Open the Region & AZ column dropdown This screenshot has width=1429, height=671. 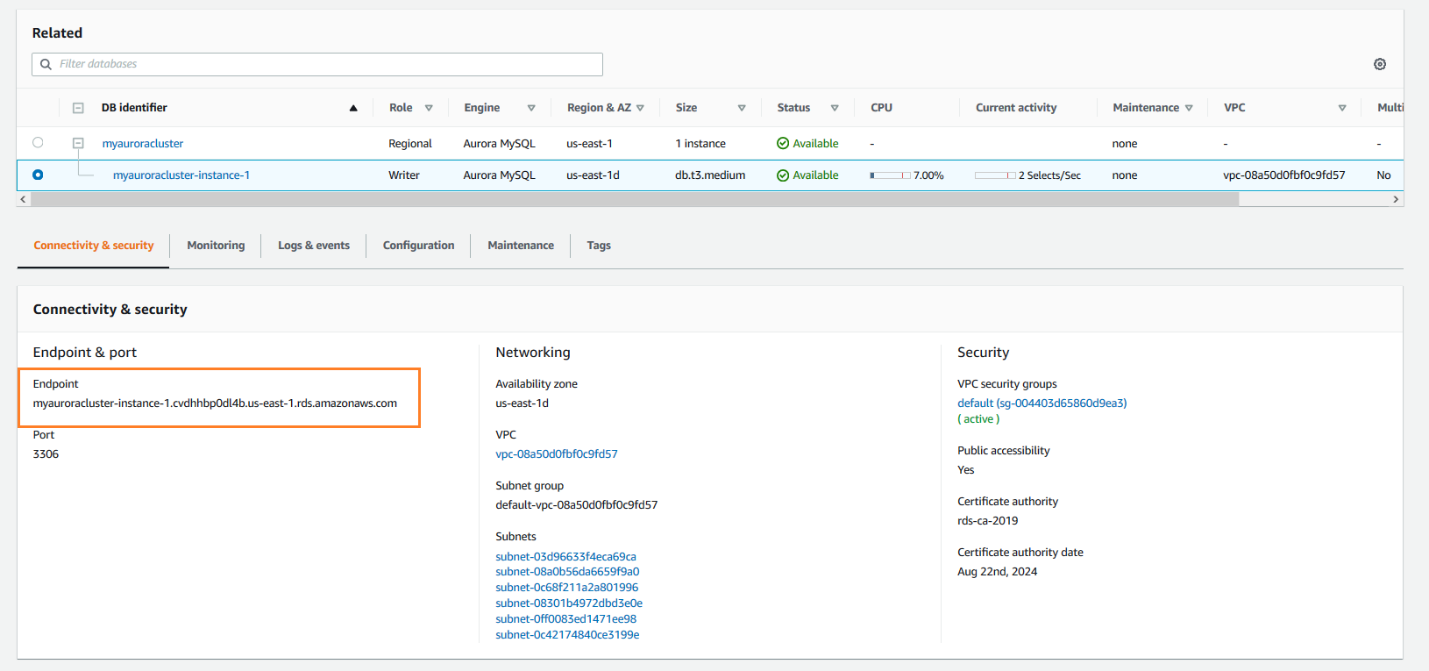coord(640,108)
